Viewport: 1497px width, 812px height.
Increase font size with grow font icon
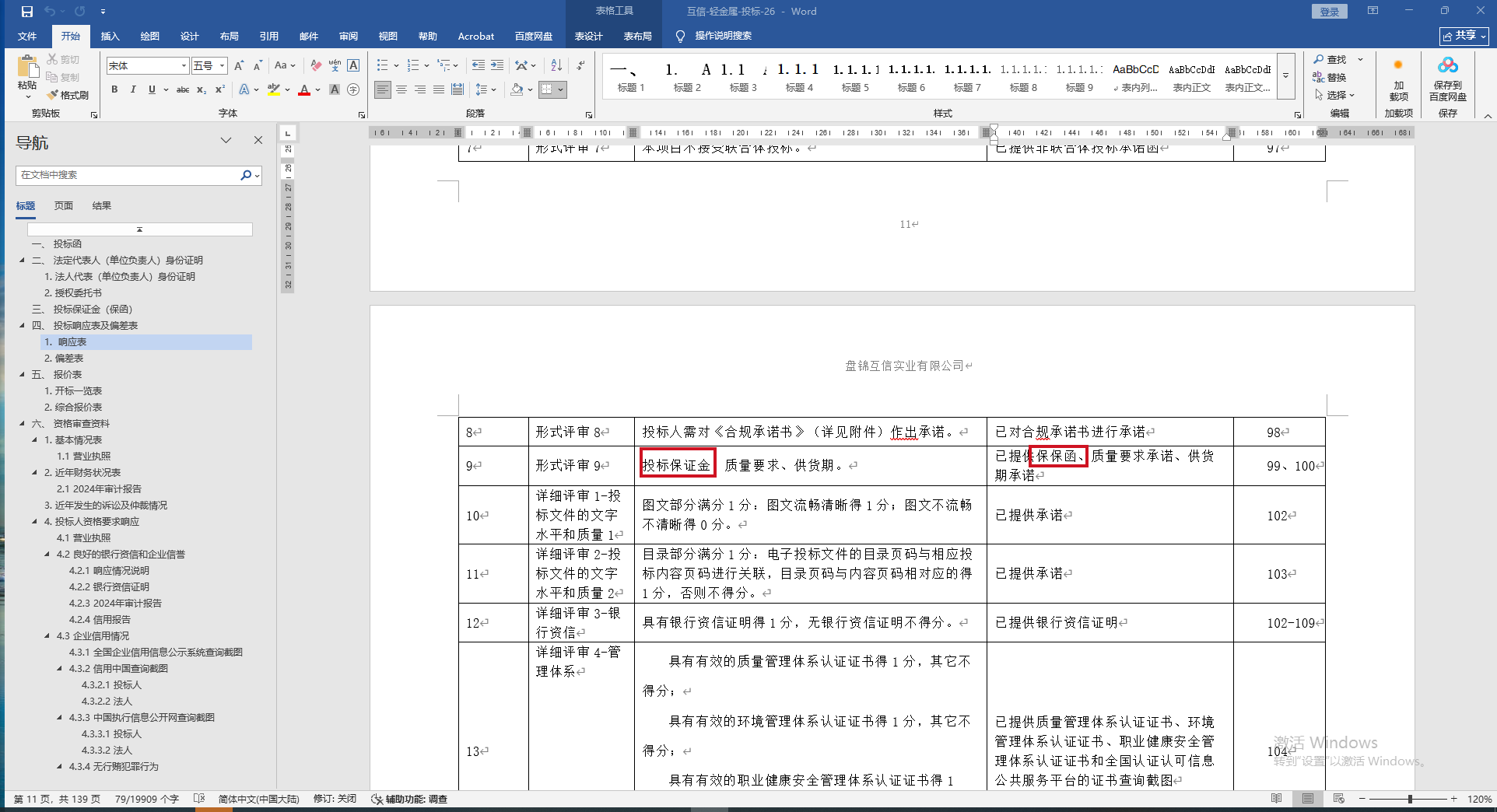(239, 66)
